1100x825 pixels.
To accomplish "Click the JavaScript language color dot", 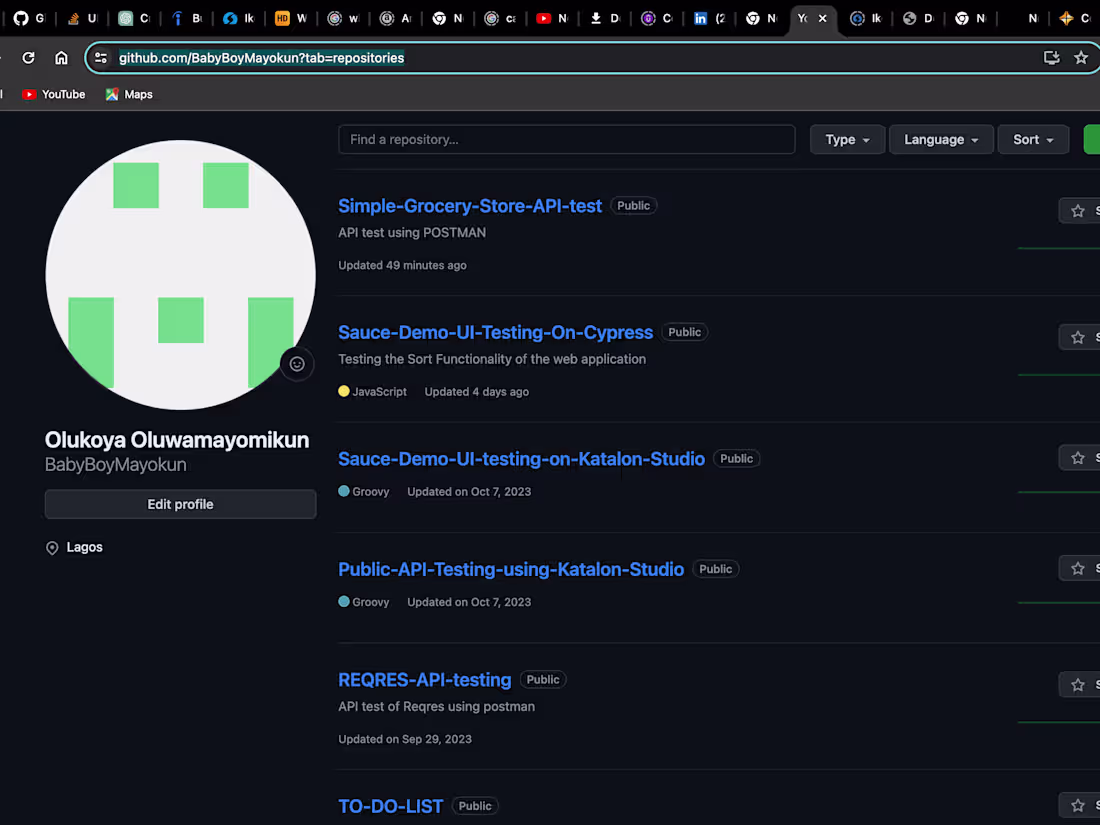I will point(344,391).
